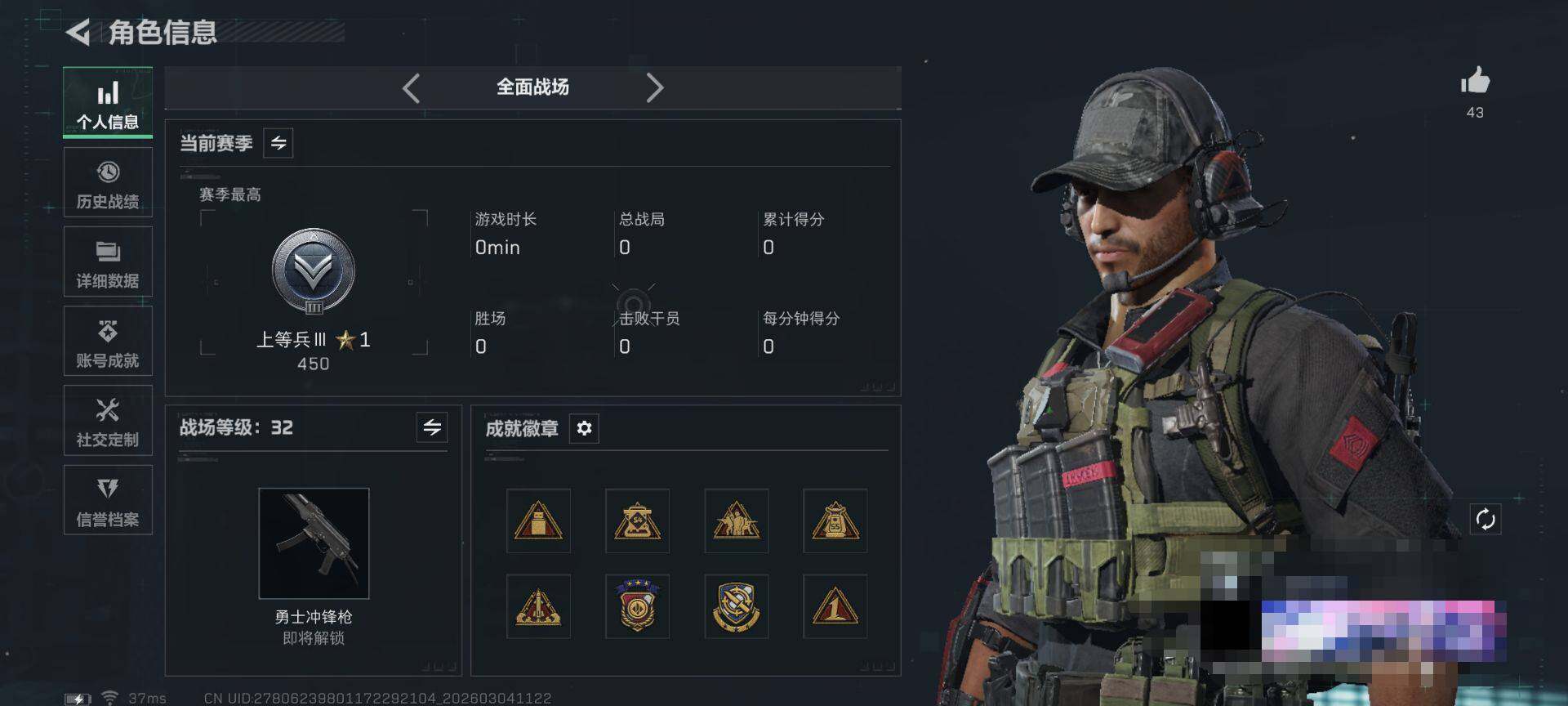Select the anchor crest achievement badge
Image resolution: width=1568 pixels, height=706 pixels.
(736, 605)
